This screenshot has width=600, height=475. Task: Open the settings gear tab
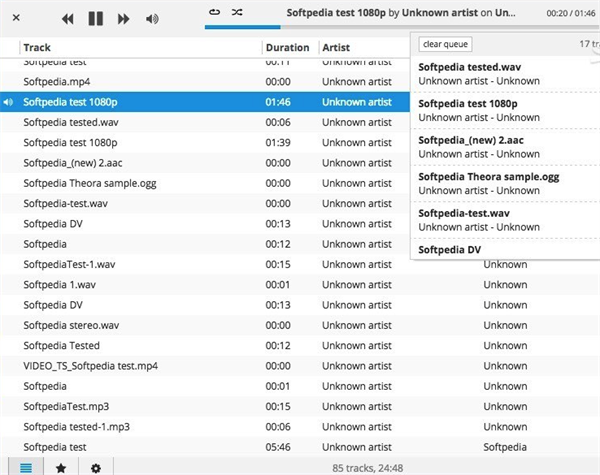(96, 467)
